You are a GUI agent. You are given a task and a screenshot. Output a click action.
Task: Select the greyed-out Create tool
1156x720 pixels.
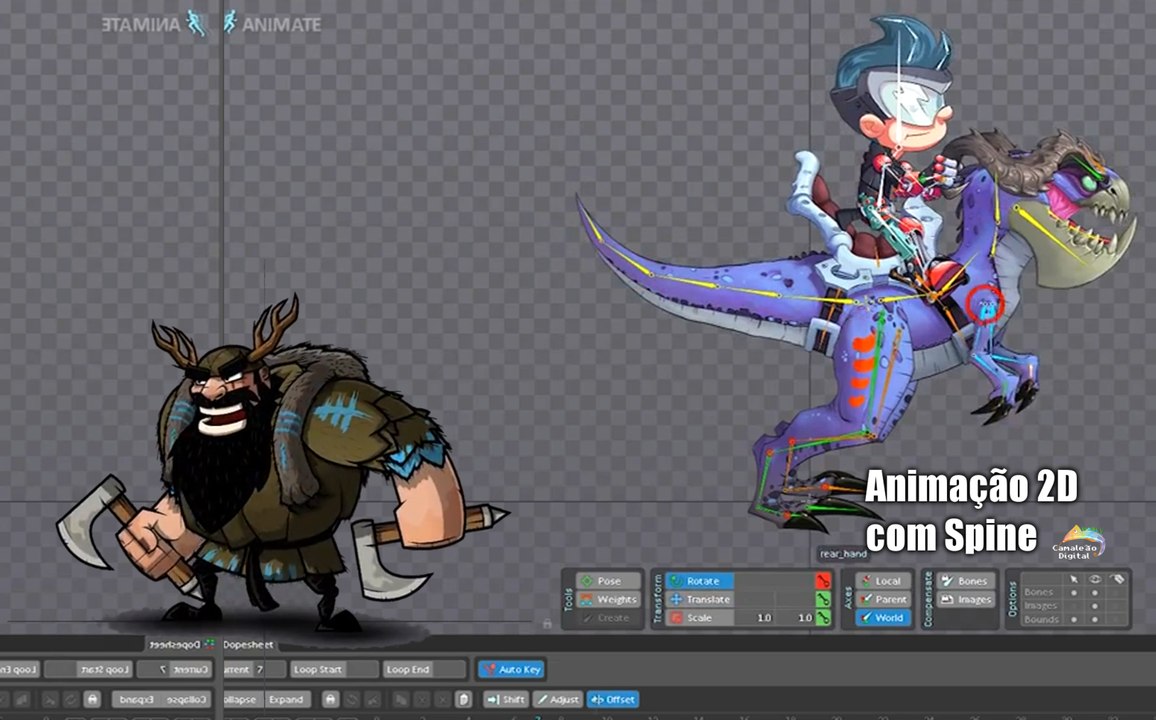(x=607, y=618)
